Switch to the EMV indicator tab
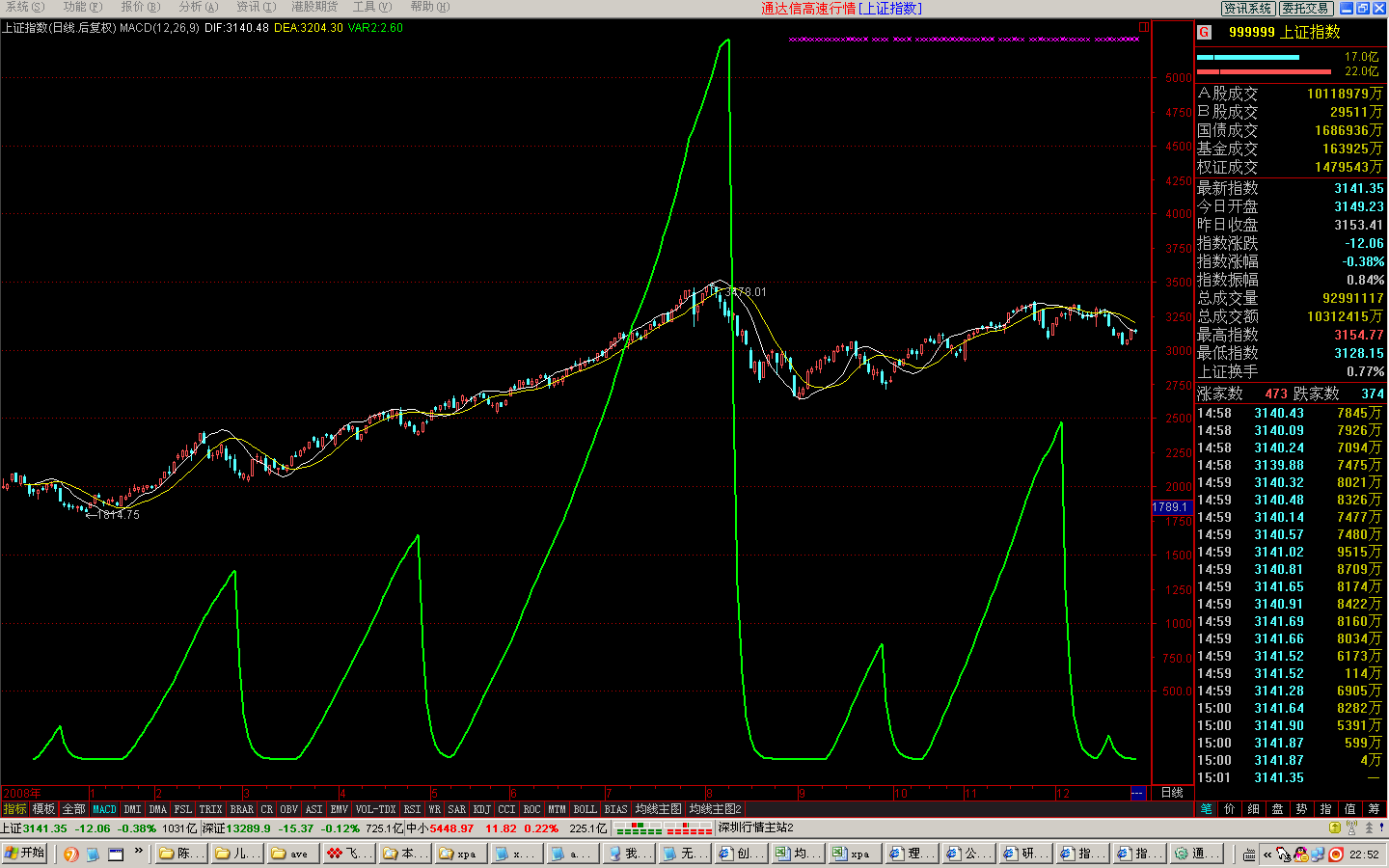The image size is (1389, 868). point(339,809)
